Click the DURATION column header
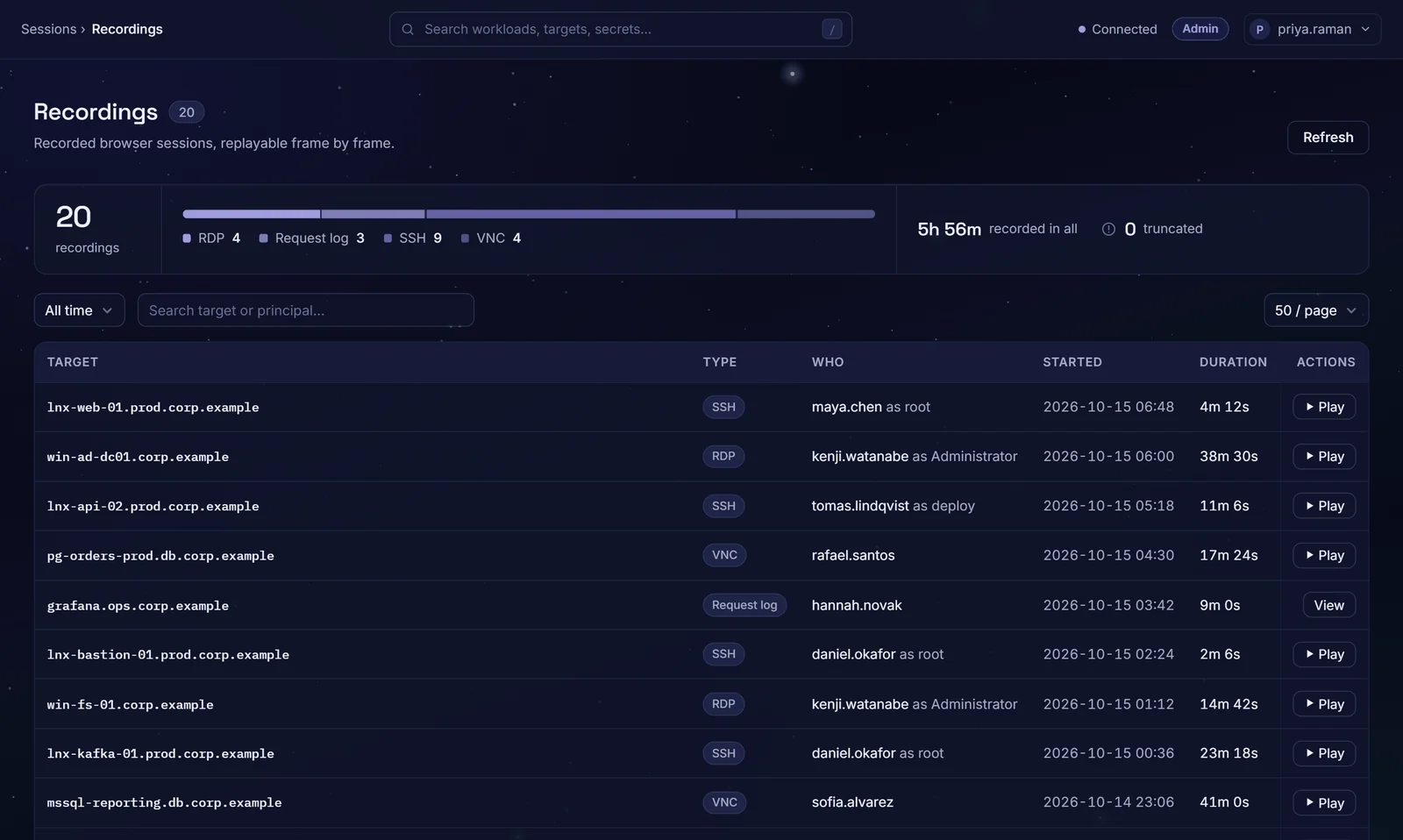The width and height of the screenshot is (1403, 840). point(1233,362)
